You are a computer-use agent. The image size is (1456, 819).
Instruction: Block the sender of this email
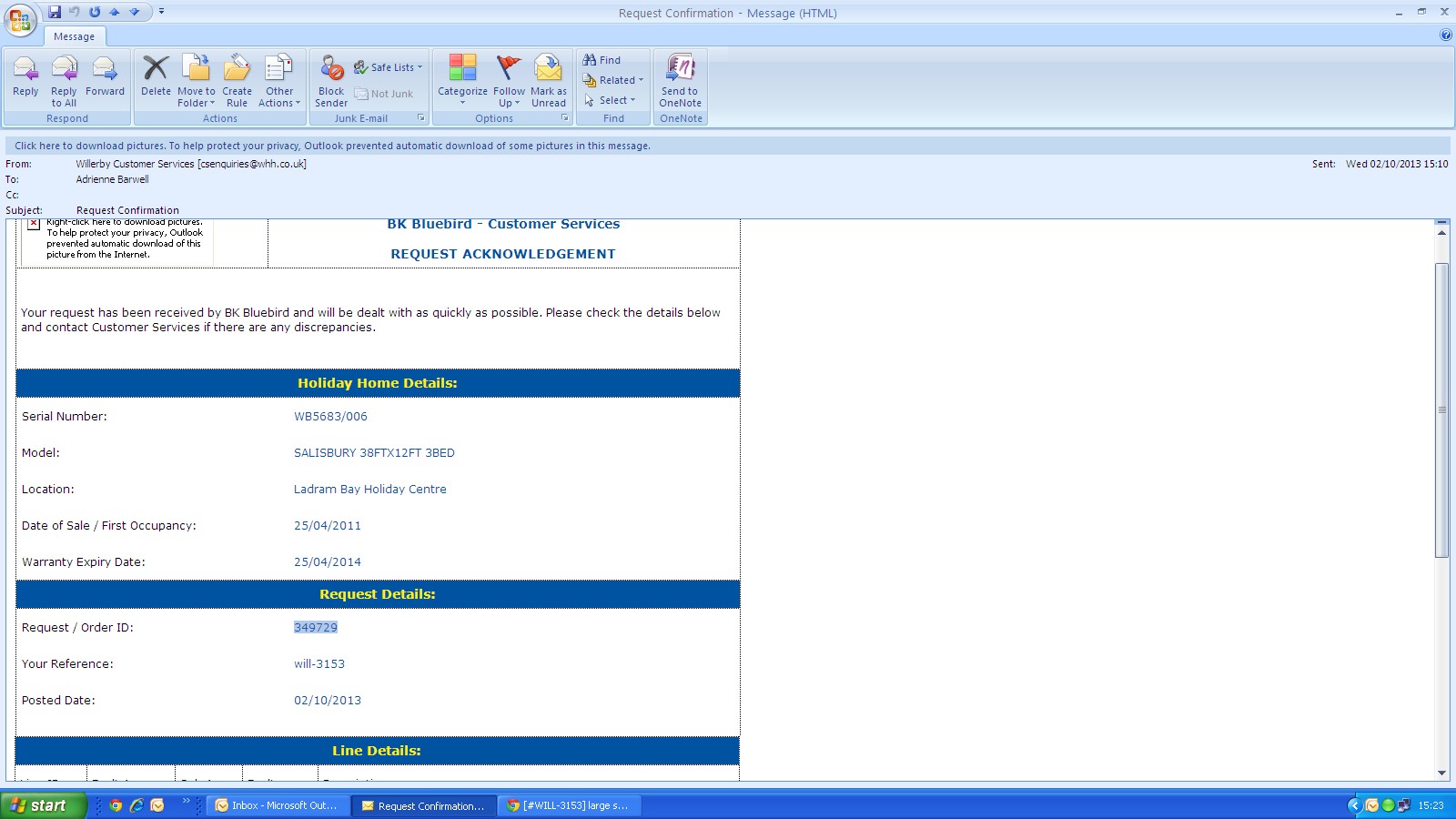tap(331, 81)
